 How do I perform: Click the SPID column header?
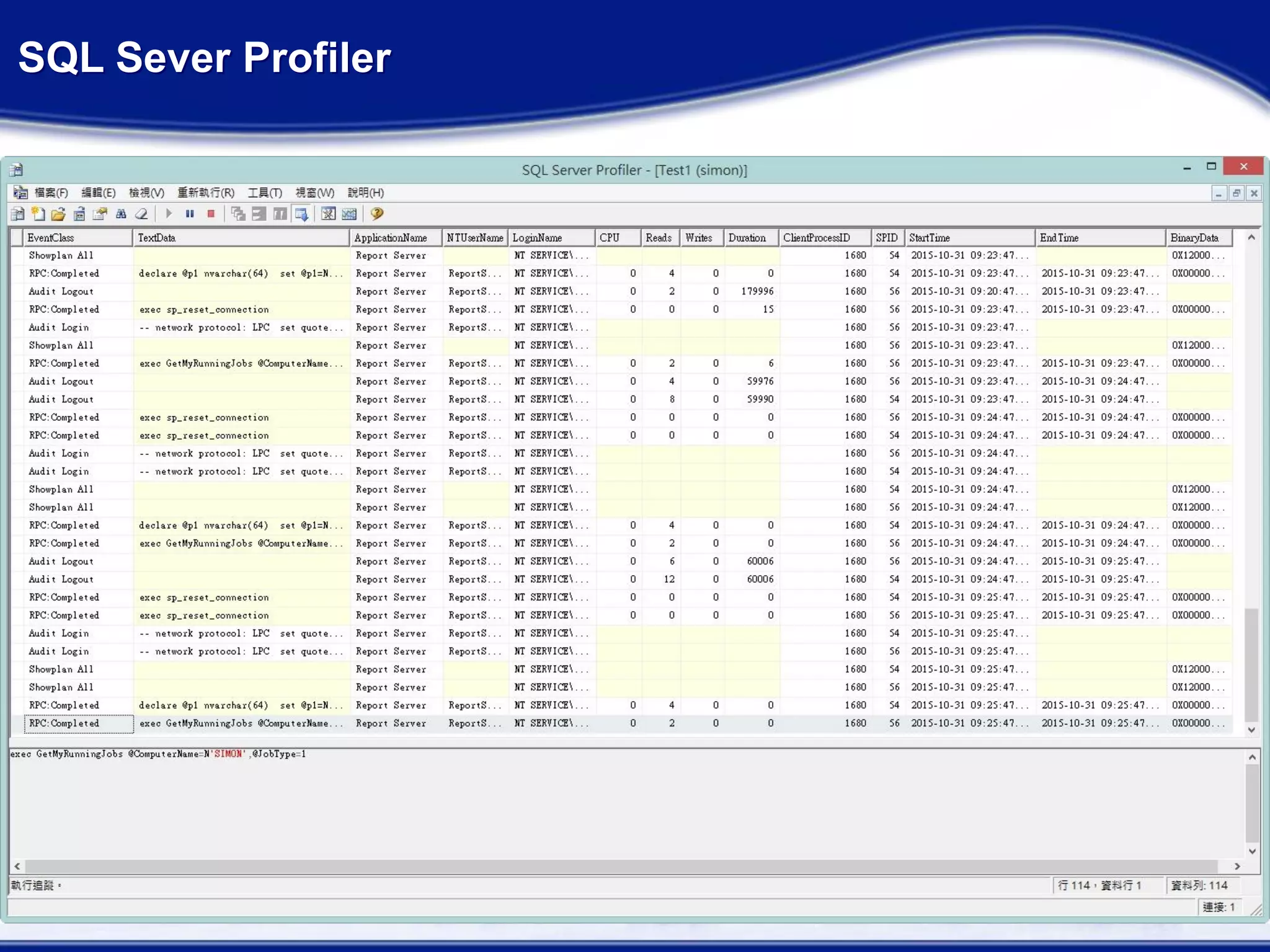pos(887,238)
